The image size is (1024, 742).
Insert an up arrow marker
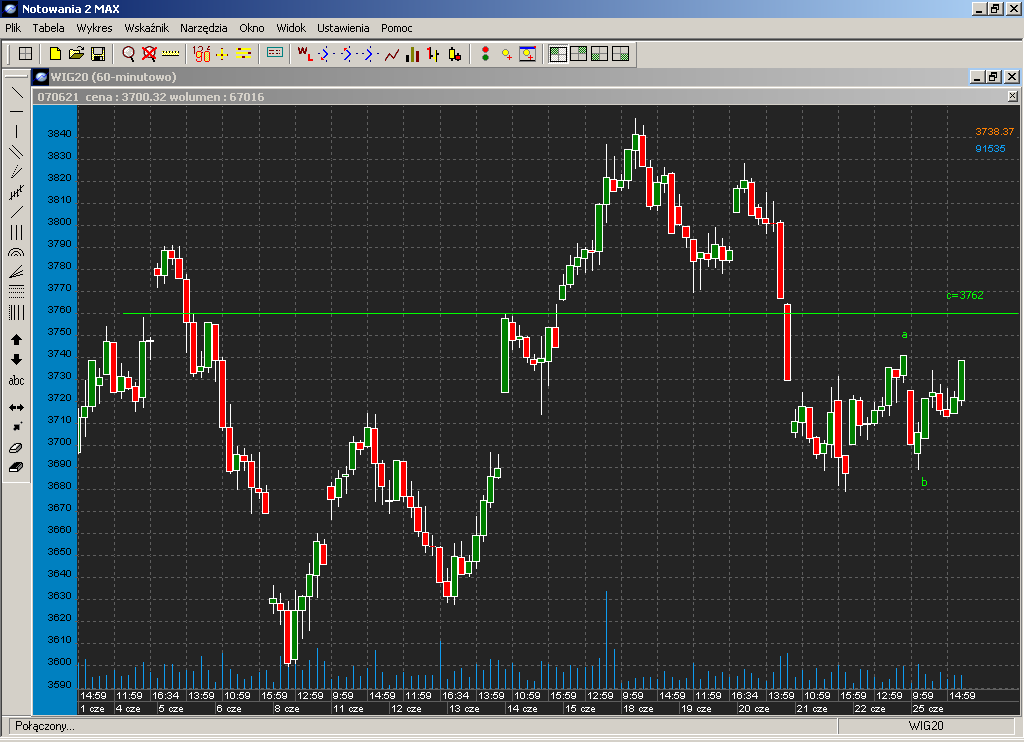(16, 340)
